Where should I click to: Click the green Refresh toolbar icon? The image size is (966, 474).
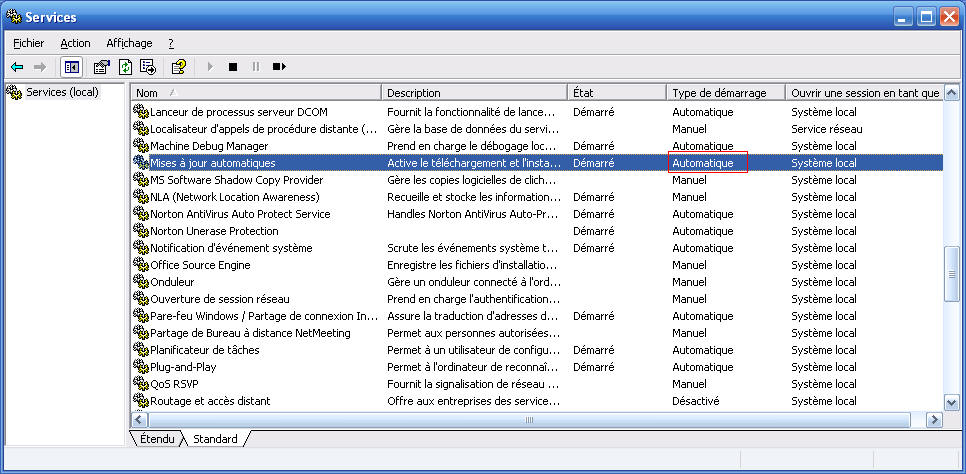tap(125, 67)
